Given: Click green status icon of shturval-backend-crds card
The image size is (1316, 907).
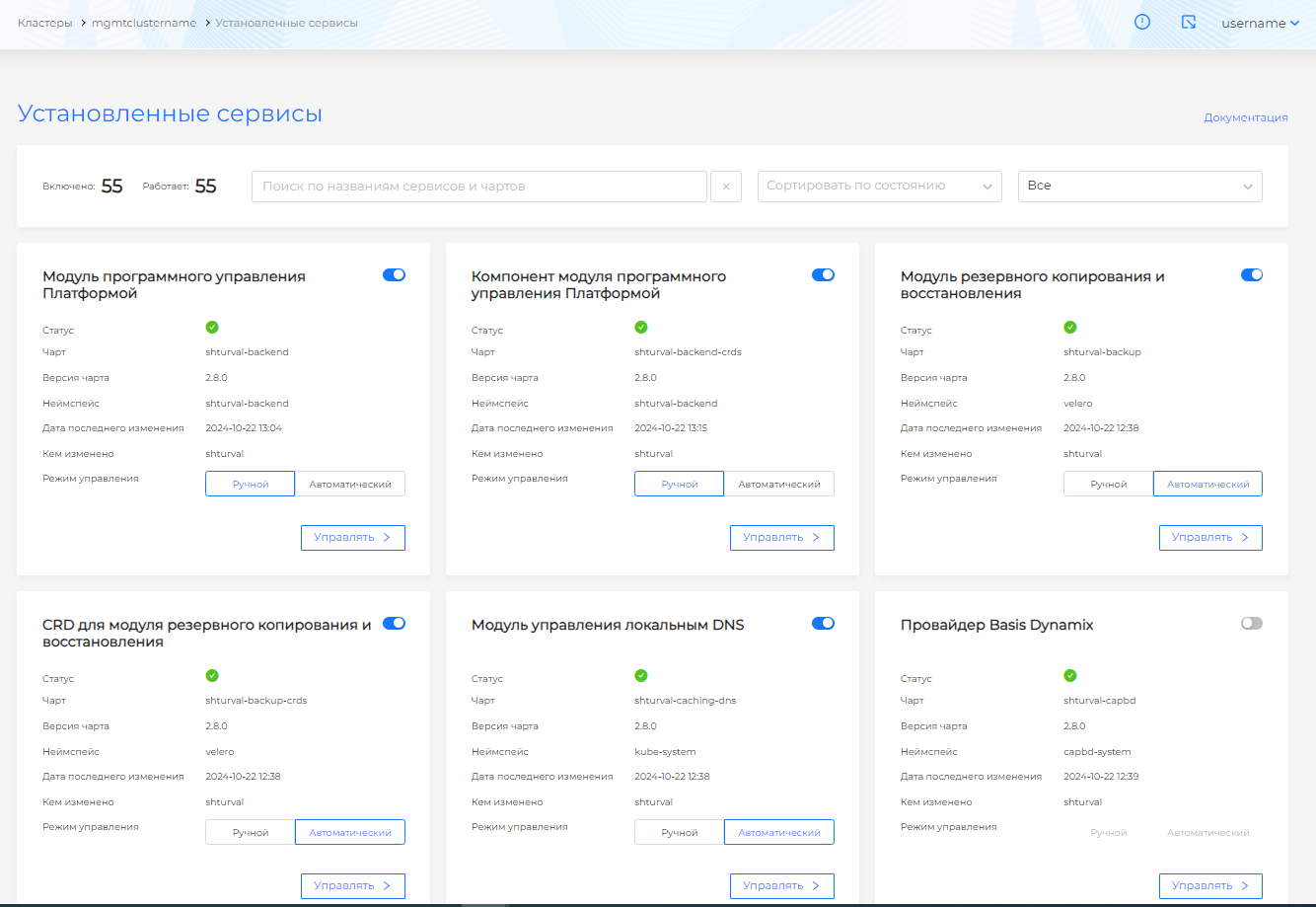Looking at the screenshot, I should click(641, 327).
